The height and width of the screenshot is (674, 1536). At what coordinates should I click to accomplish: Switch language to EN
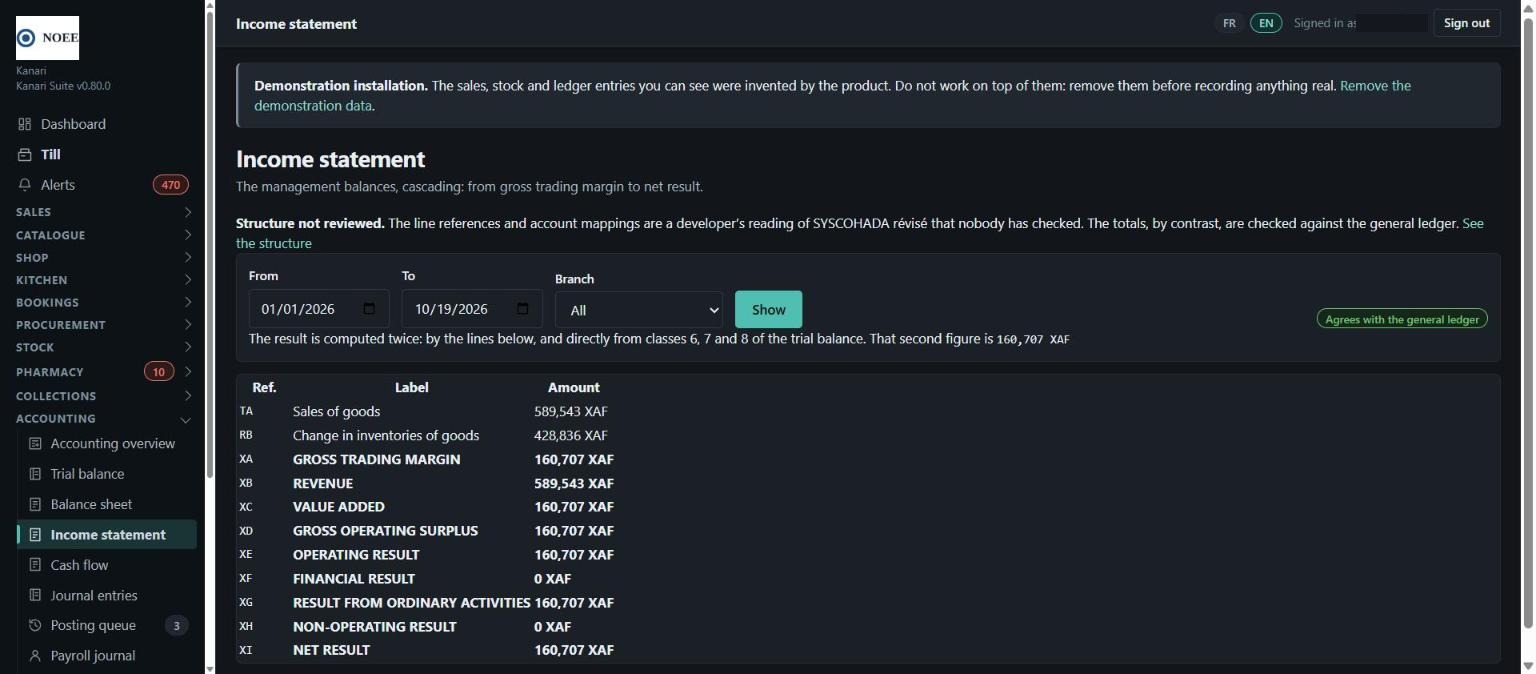(1266, 23)
